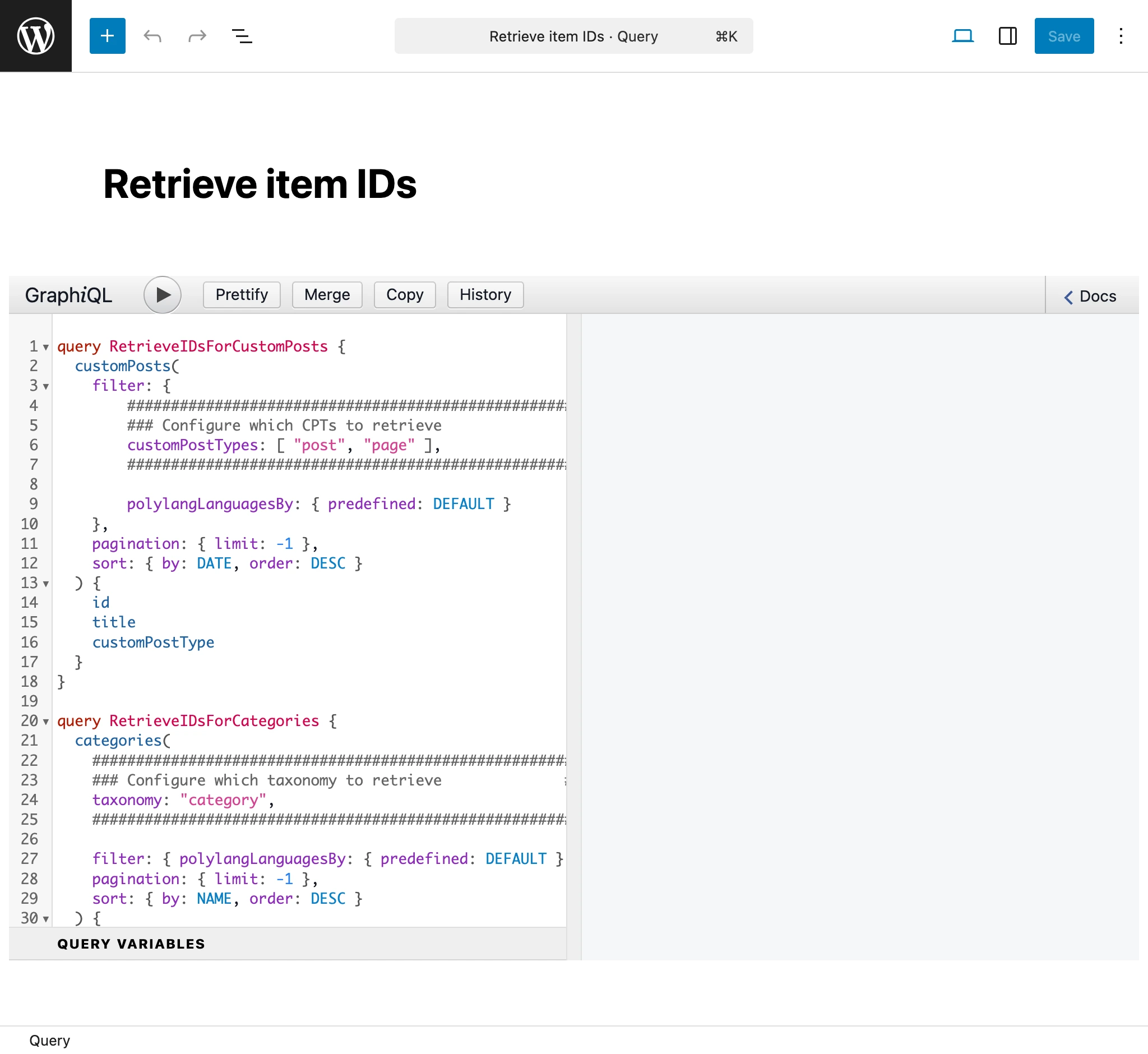The width and height of the screenshot is (1148, 1054).
Task: Run the query with the play button
Action: coord(163,295)
